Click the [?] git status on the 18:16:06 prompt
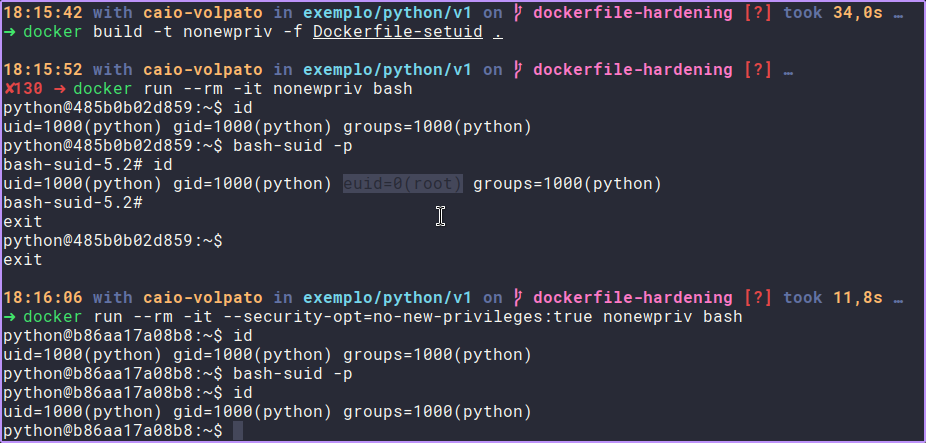This screenshot has width=926, height=443. [x=758, y=298]
